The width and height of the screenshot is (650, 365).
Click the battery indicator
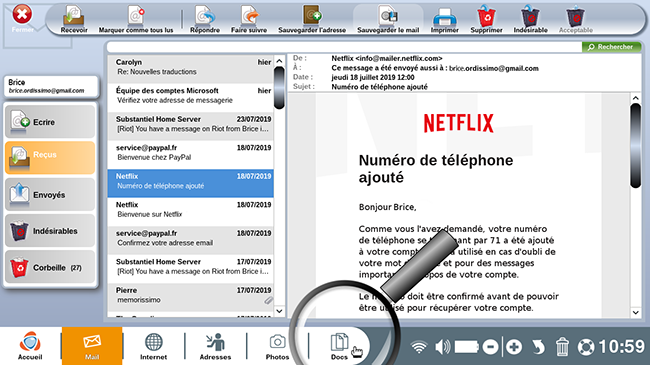[466, 347]
